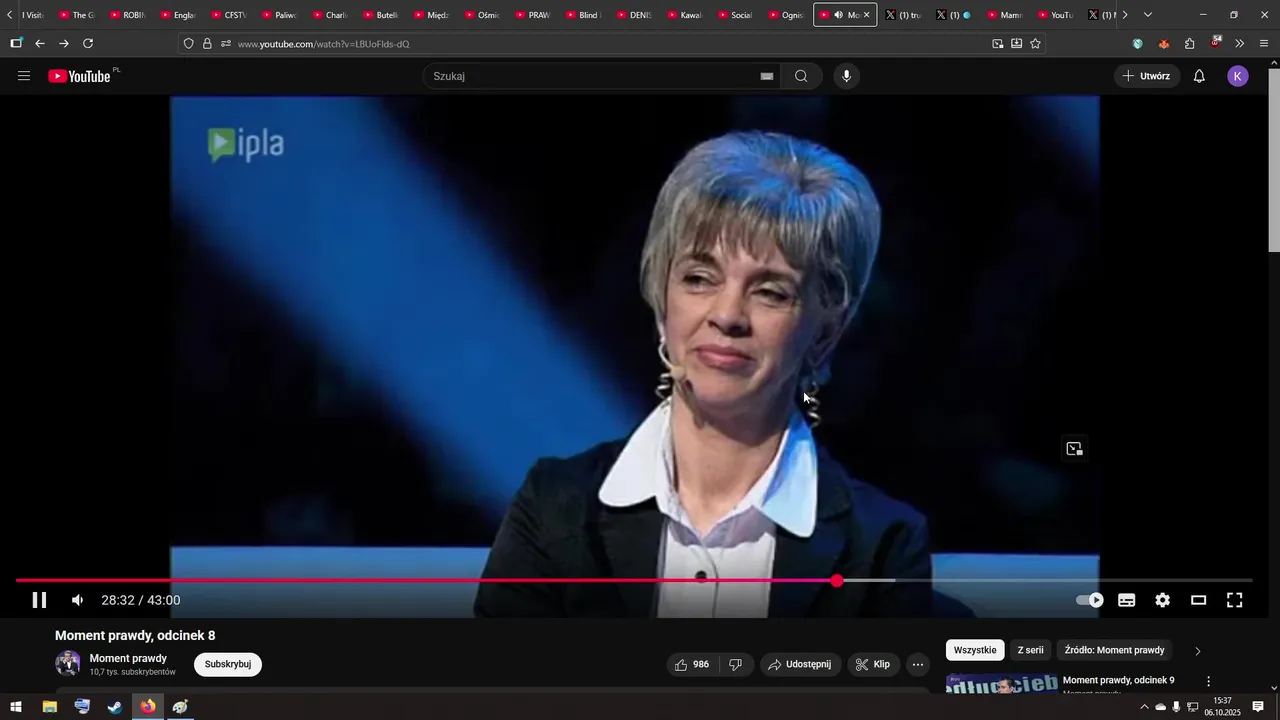1280x720 pixels.
Task: Open tracking protection shield icon
Action: pyautogui.click(x=188, y=44)
